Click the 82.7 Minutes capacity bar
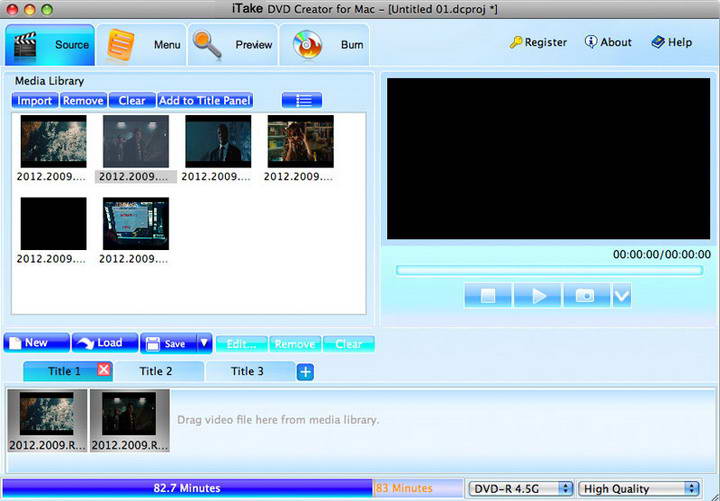Image resolution: width=720 pixels, height=501 pixels. pyautogui.click(x=187, y=488)
